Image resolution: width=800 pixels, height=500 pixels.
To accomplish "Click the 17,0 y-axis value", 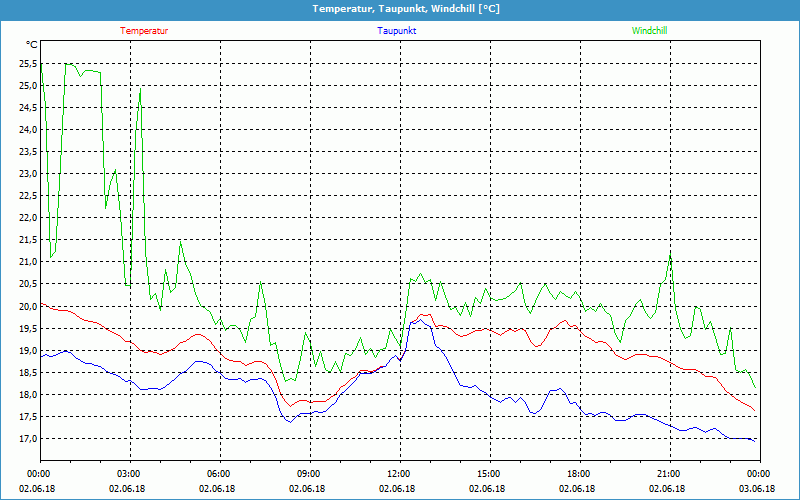I will tap(28, 439).
